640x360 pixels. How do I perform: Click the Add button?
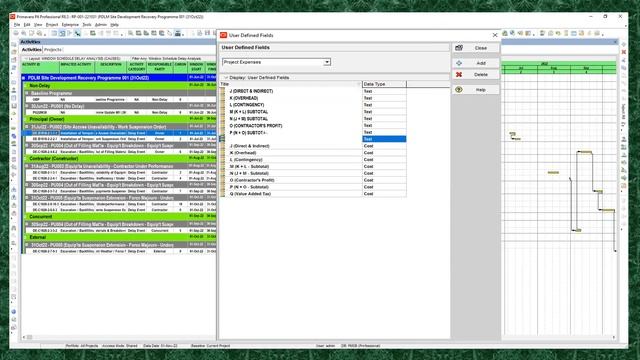pyautogui.click(x=476, y=63)
